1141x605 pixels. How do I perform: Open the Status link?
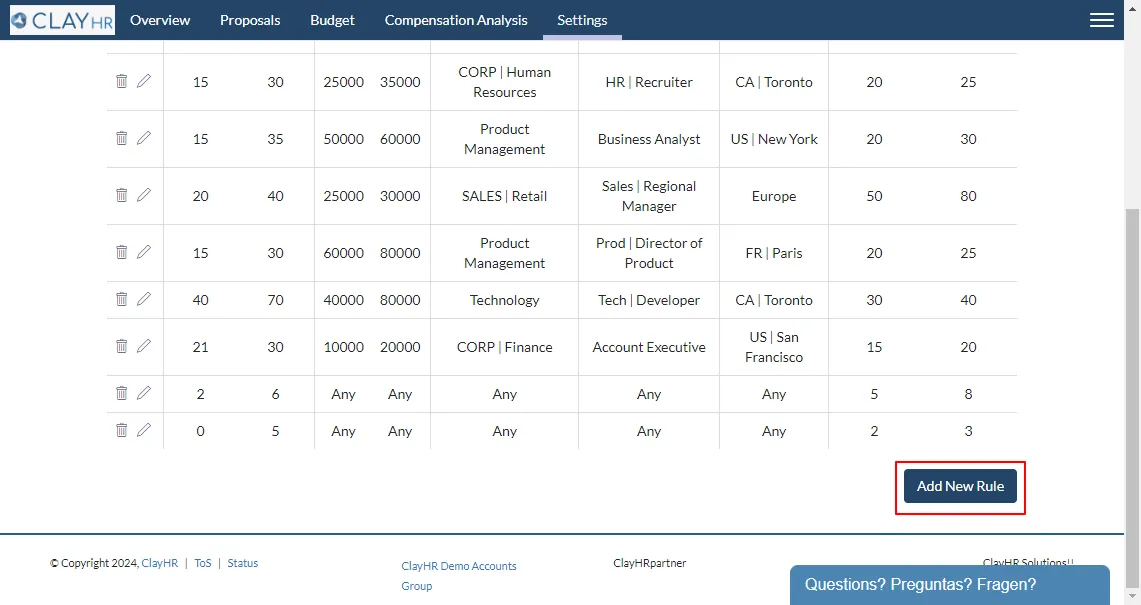[x=242, y=563]
